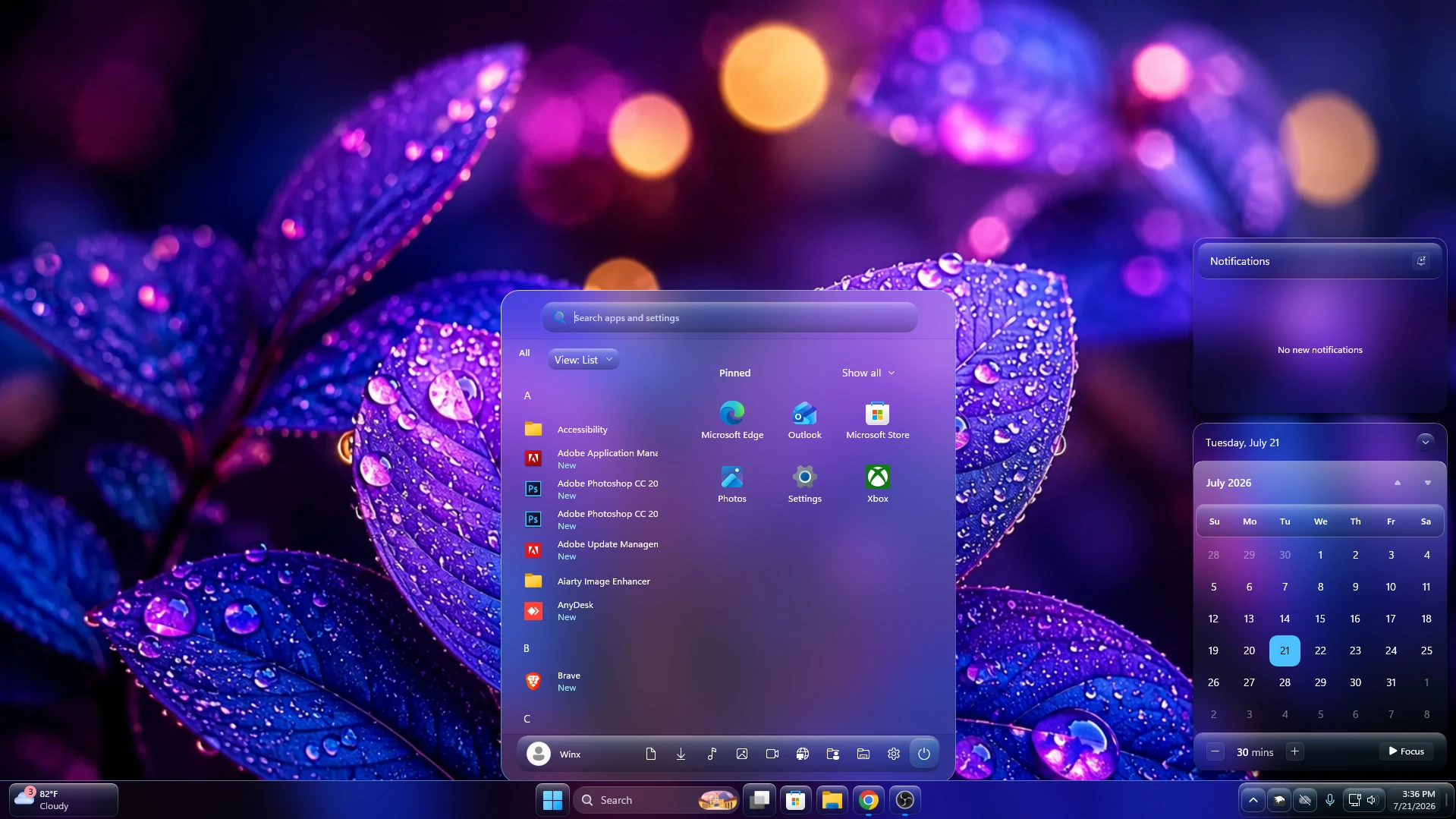1456x819 pixels.
Task: Switch to OBS Studio on the taskbar
Action: point(905,800)
